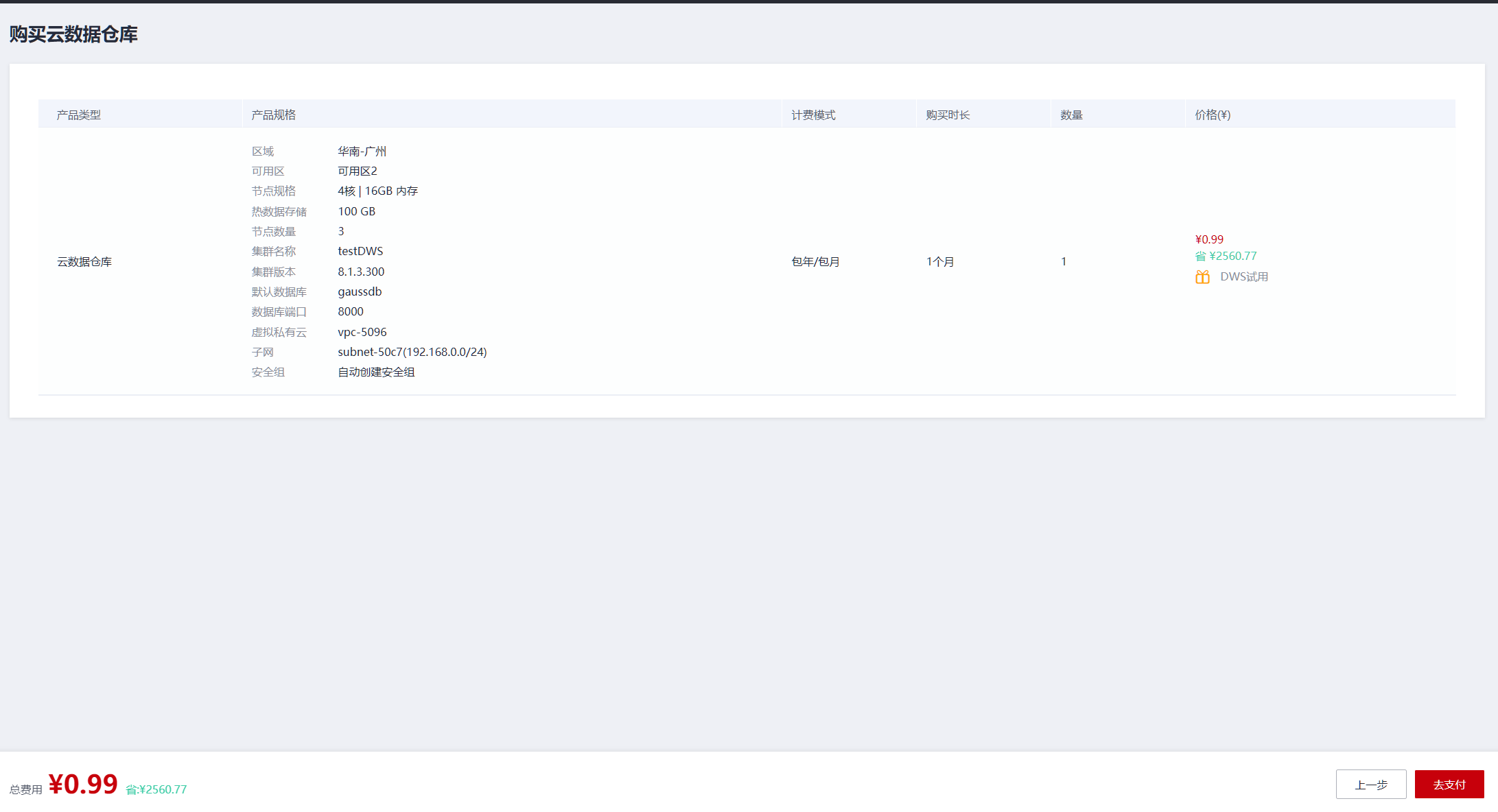This screenshot has height=812, width=1498.
Task: Click the 上一步 previous step button
Action: pyautogui.click(x=1370, y=785)
